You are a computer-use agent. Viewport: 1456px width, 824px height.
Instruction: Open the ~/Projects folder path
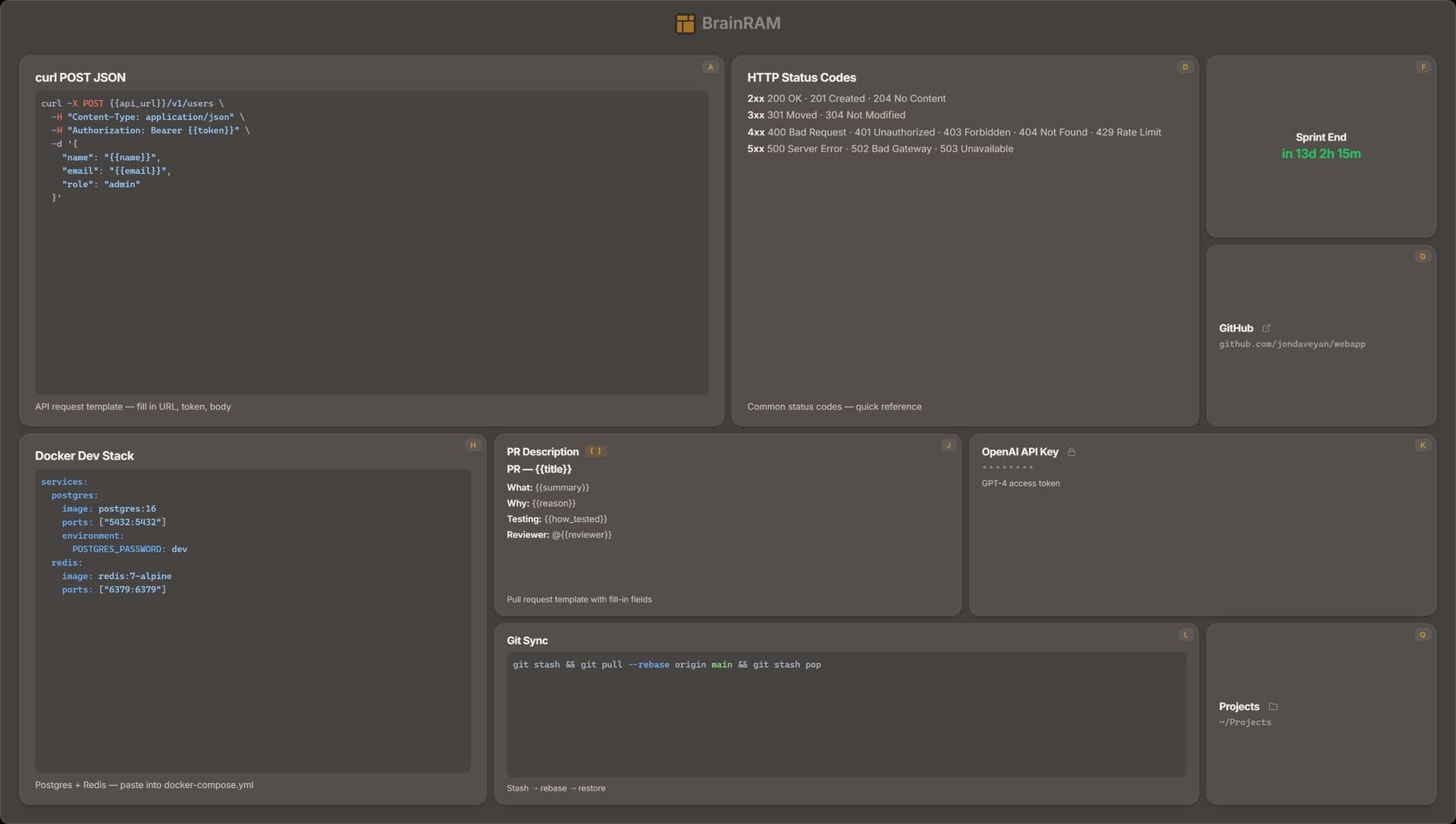pyautogui.click(x=1244, y=722)
